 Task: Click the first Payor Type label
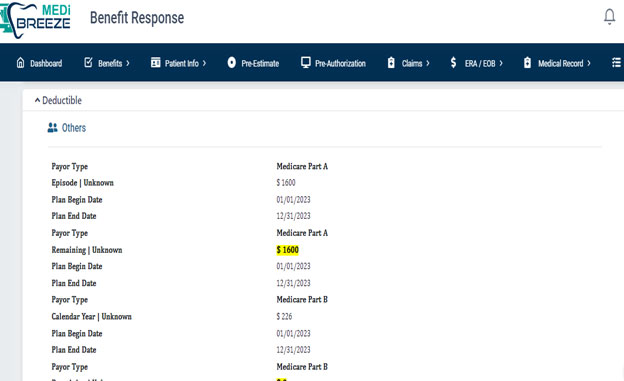[x=70, y=166]
